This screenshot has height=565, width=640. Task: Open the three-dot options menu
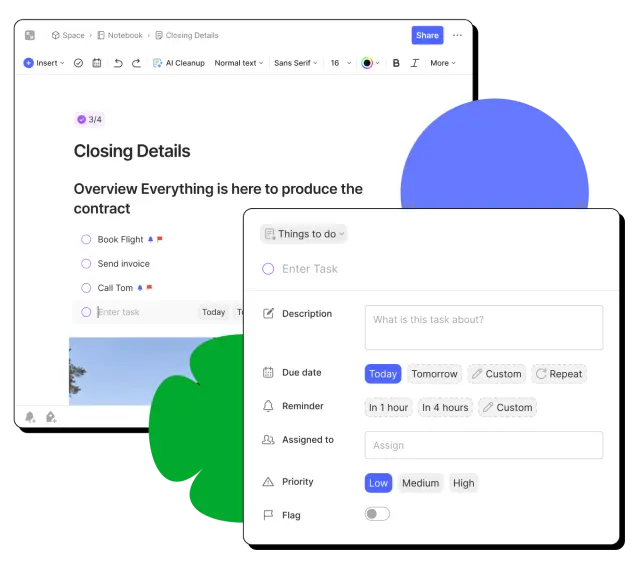pyautogui.click(x=457, y=35)
